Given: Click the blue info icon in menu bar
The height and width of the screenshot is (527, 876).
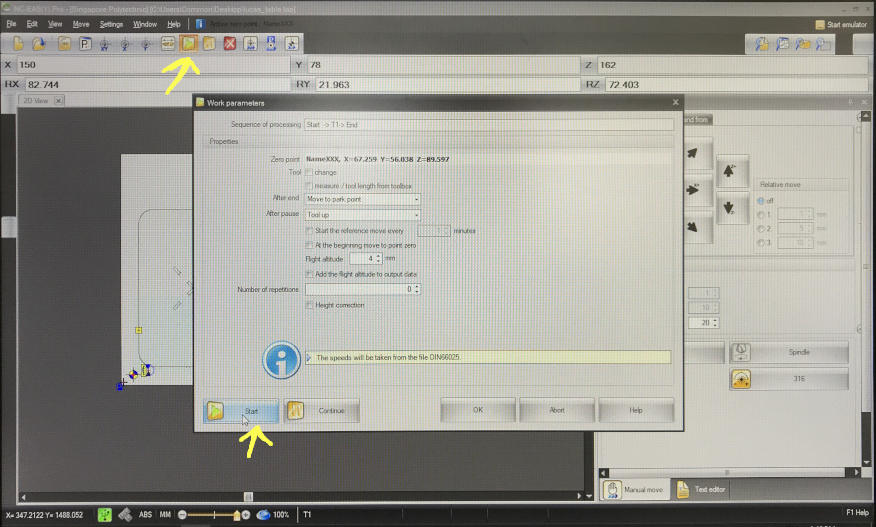Looking at the screenshot, I should tap(200, 23).
